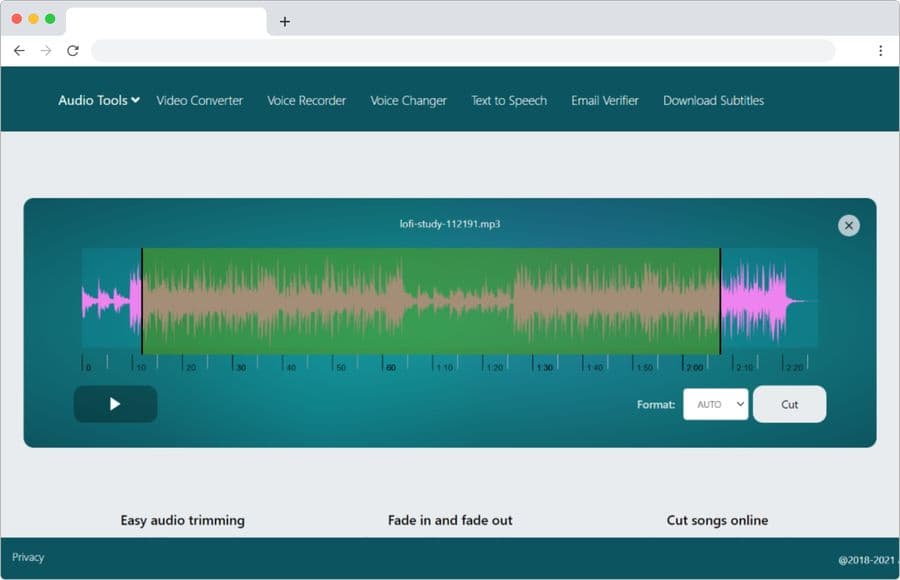Select Text to Speech tool
Viewport: 900px width, 580px height.
coord(509,100)
